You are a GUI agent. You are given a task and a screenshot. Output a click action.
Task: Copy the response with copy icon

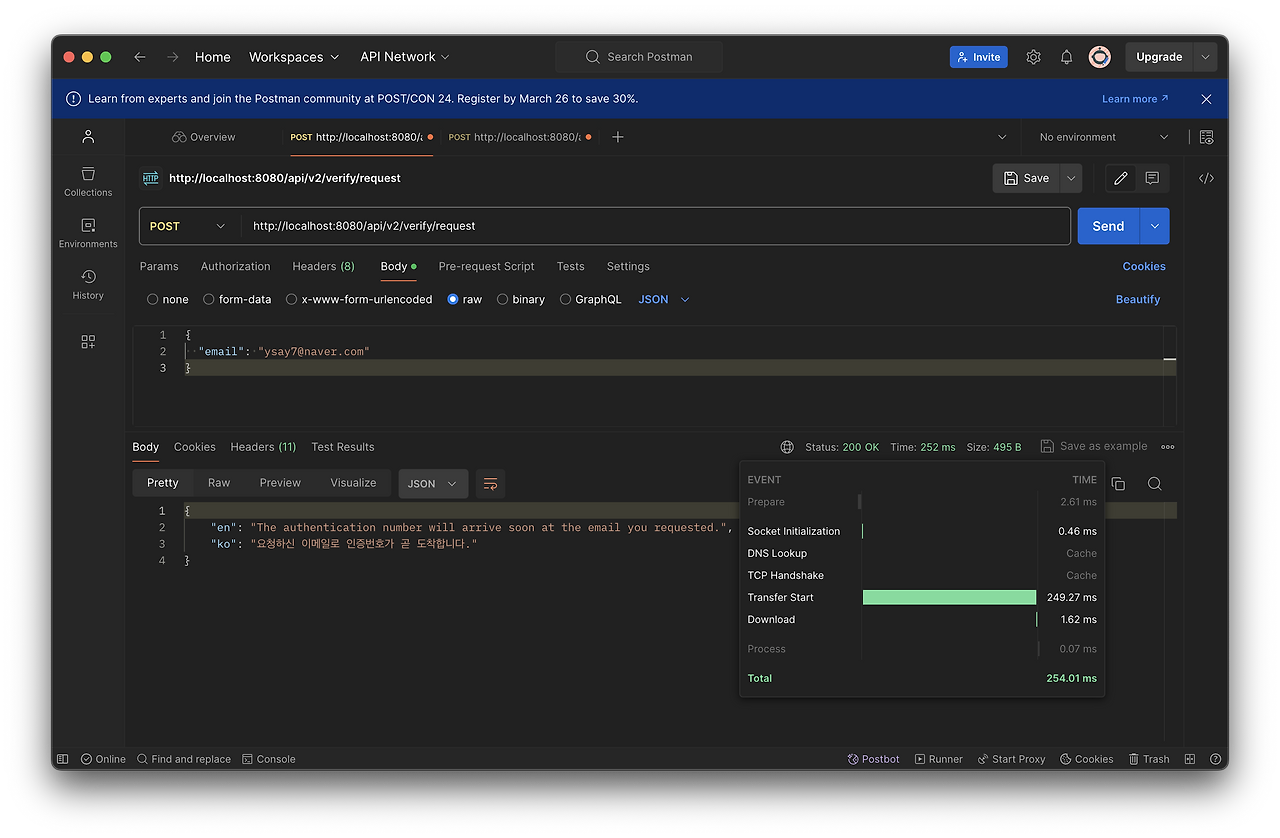click(1118, 483)
